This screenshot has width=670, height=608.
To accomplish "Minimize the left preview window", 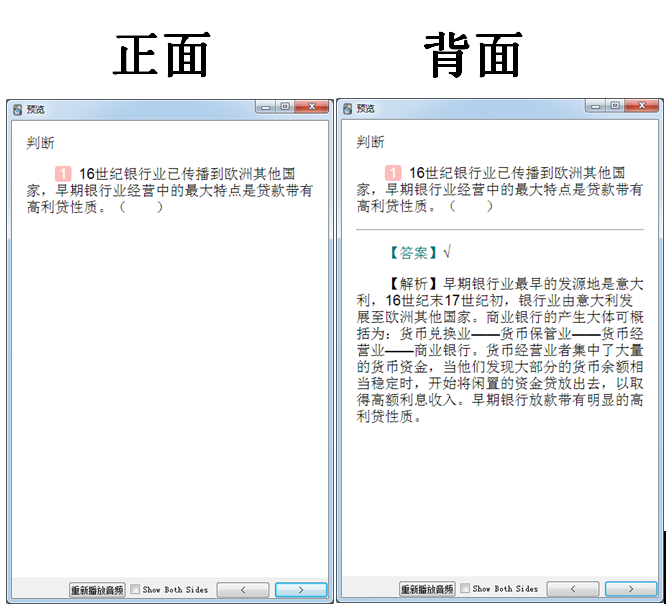I will [265, 107].
